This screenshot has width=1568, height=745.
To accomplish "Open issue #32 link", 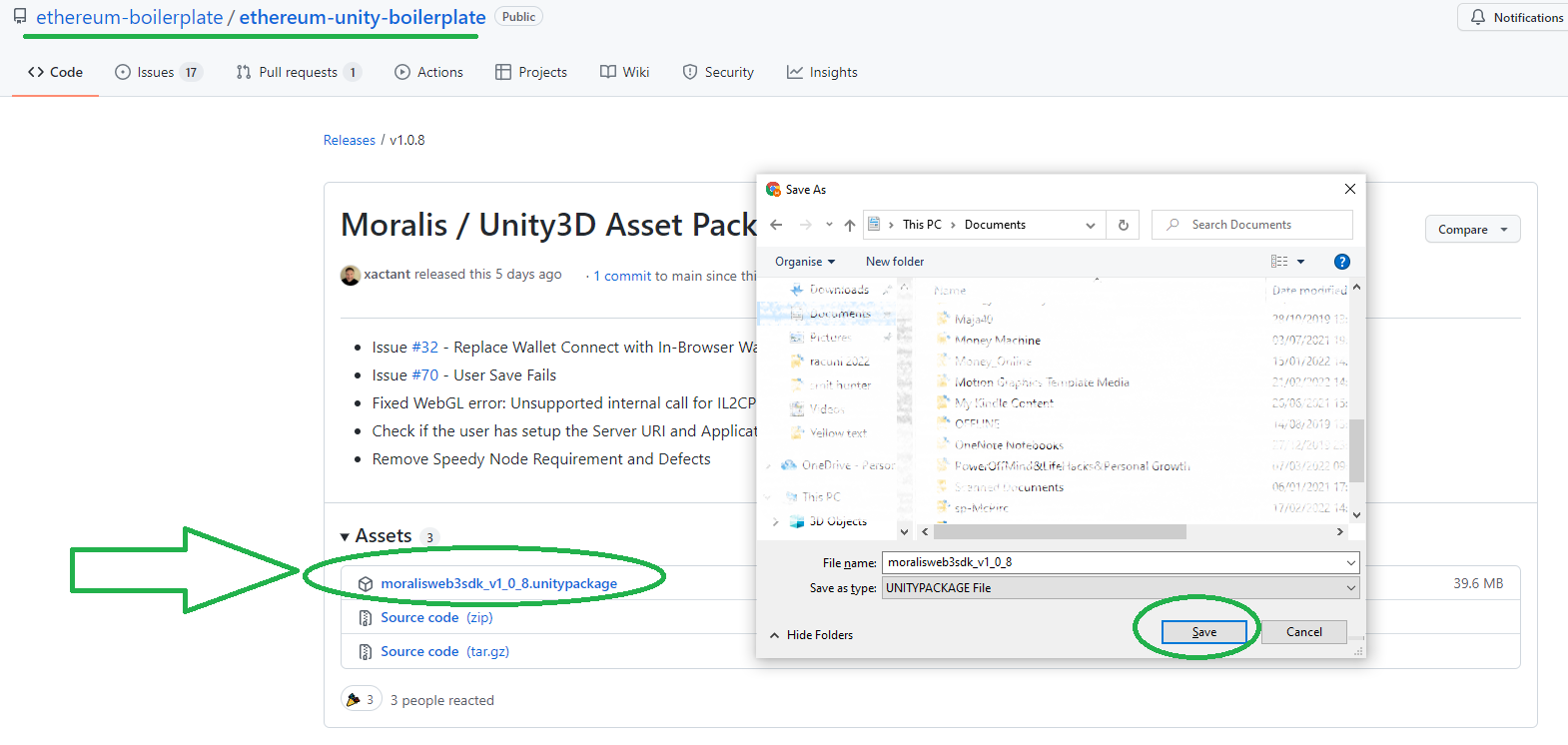I will pos(425,348).
